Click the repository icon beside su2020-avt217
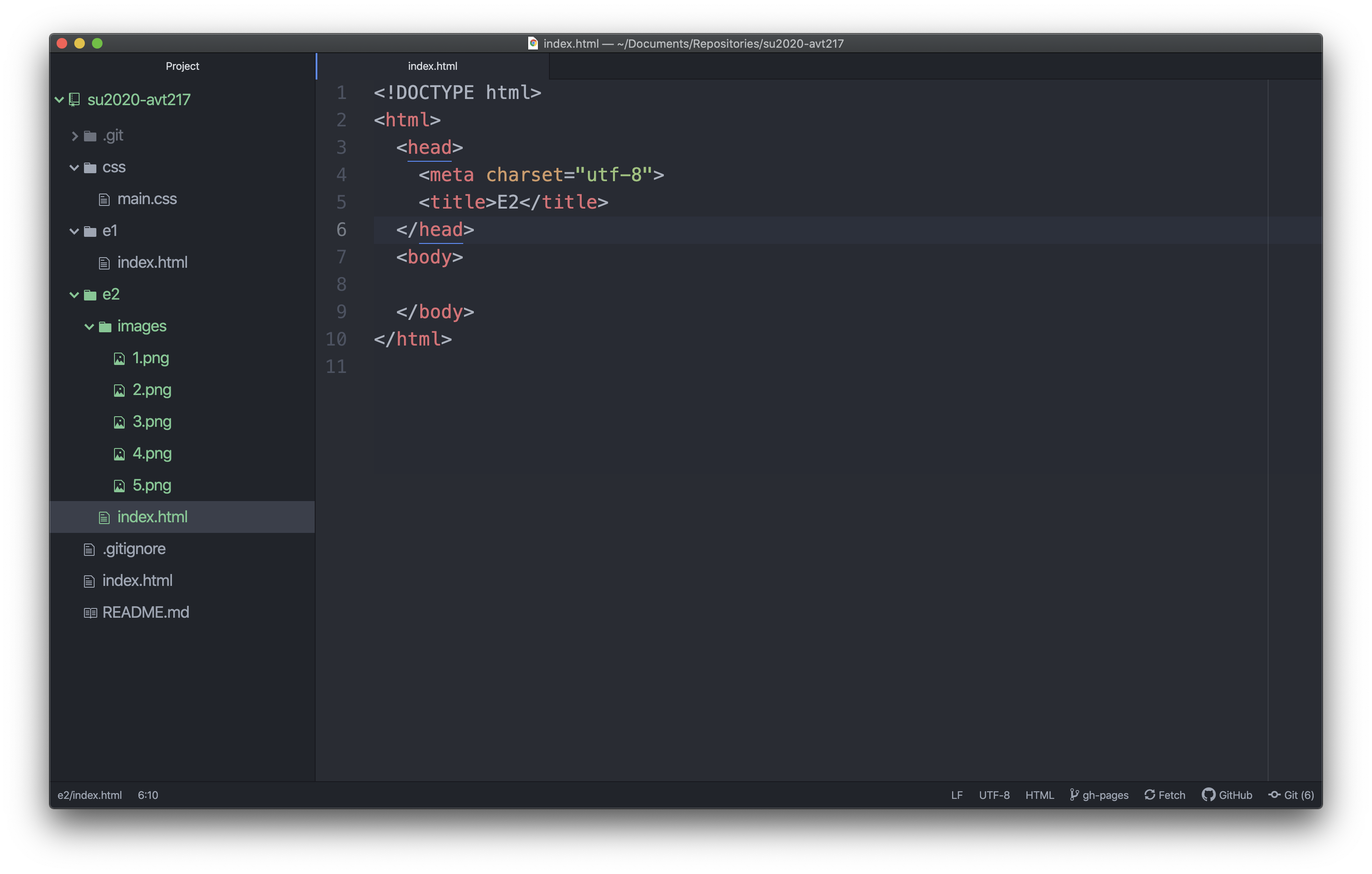 [75, 100]
